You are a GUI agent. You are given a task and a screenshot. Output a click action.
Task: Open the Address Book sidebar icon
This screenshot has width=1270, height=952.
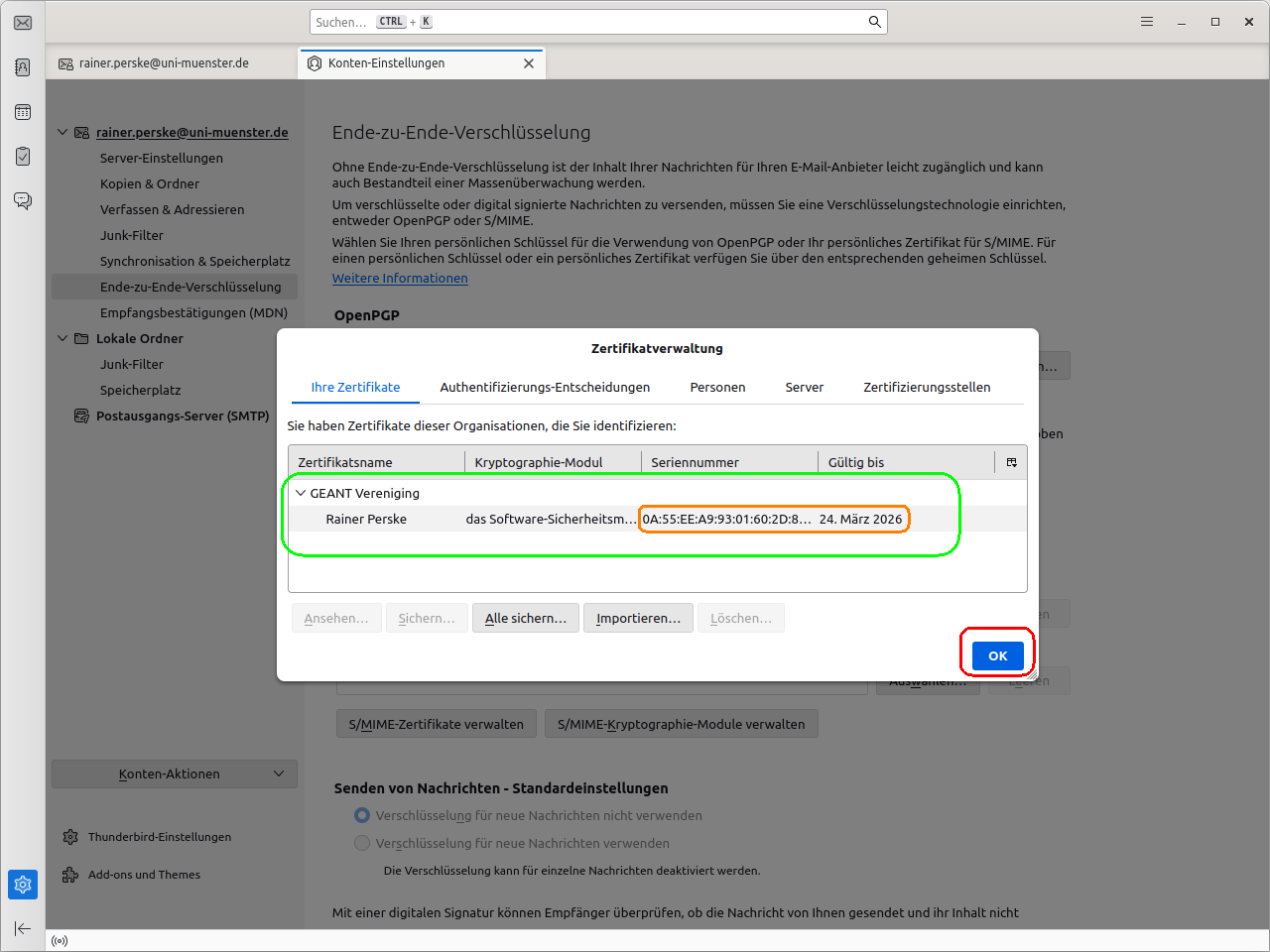pyautogui.click(x=23, y=67)
